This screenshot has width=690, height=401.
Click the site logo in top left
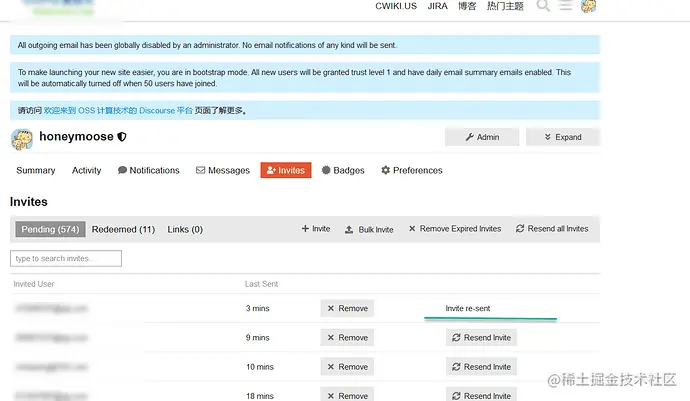pyautogui.click(x=59, y=7)
